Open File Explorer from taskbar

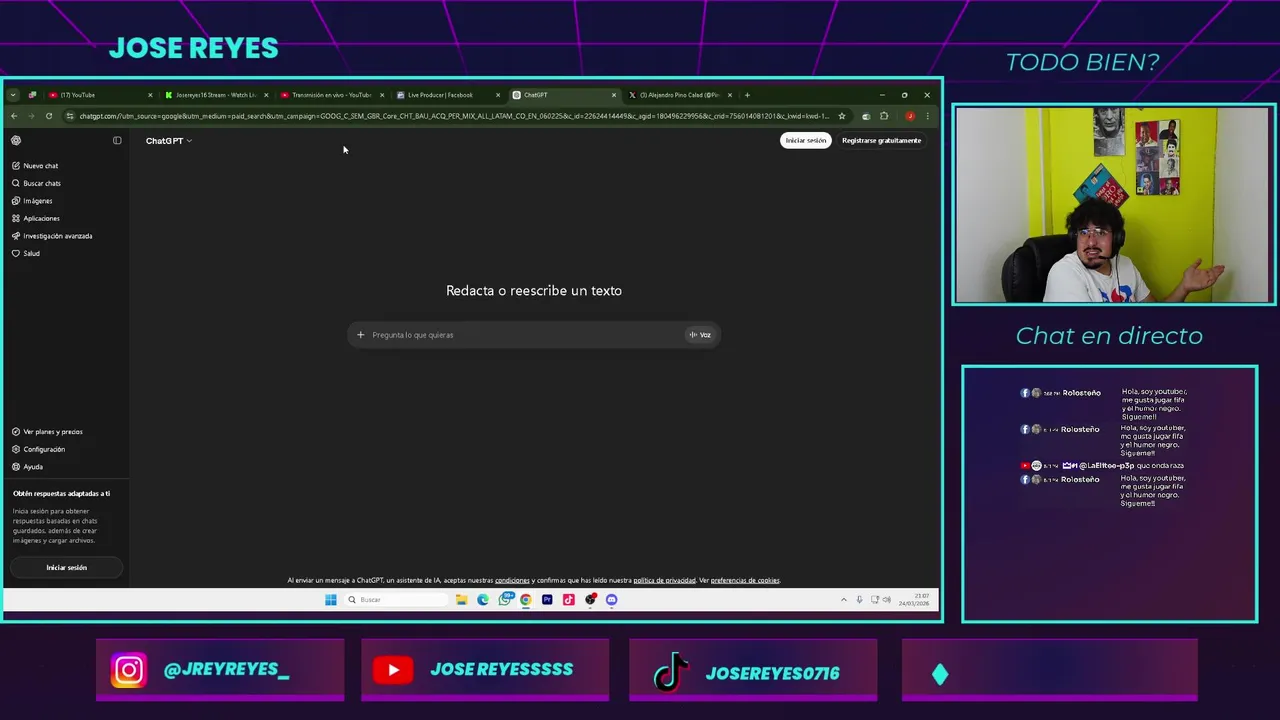tap(461, 600)
